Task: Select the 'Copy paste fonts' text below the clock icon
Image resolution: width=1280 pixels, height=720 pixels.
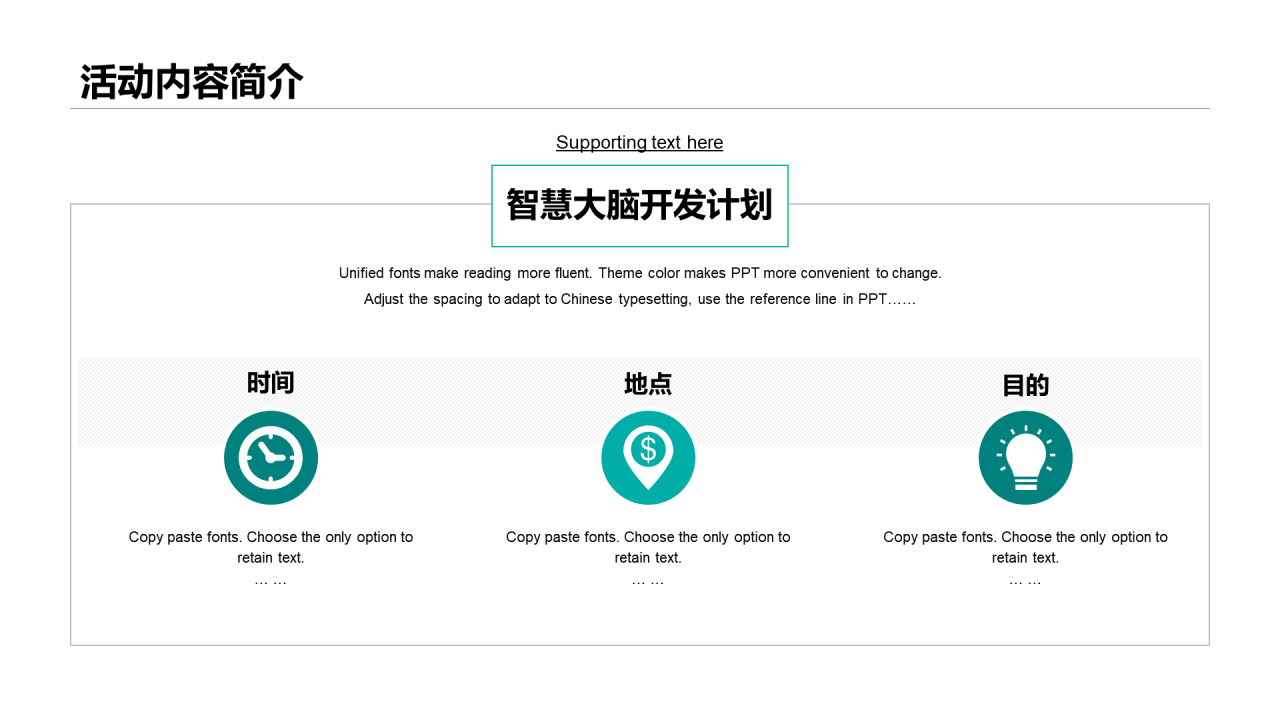Action: [271, 558]
